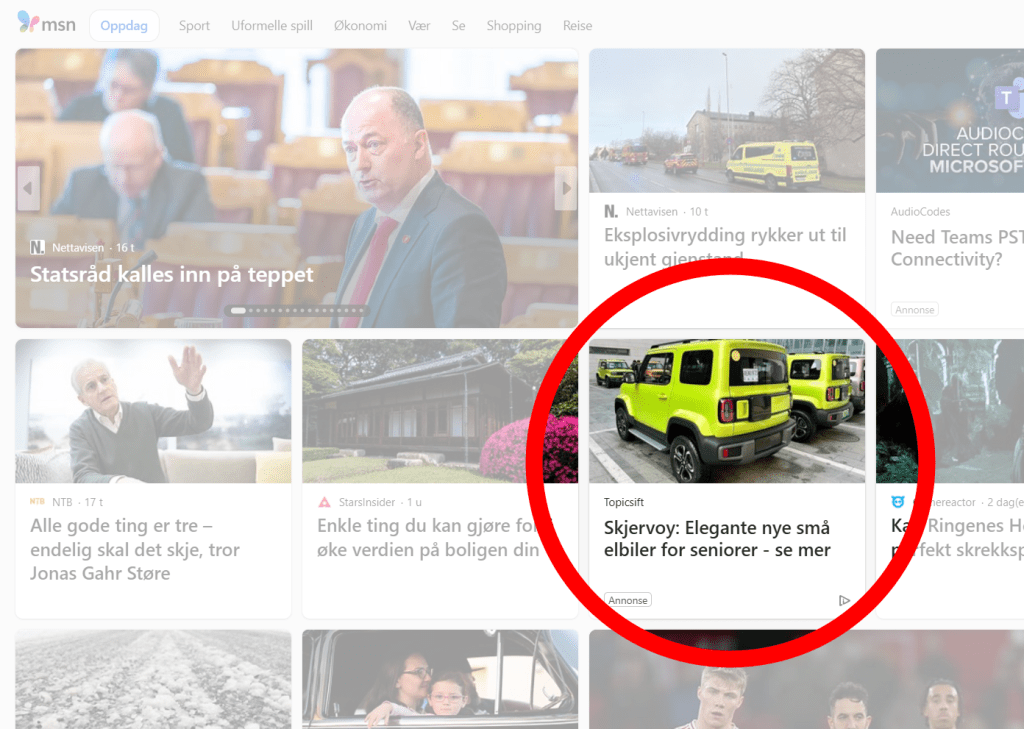
Task: Open Skjervoy elegante små elbiler ad headline
Action: [717, 538]
